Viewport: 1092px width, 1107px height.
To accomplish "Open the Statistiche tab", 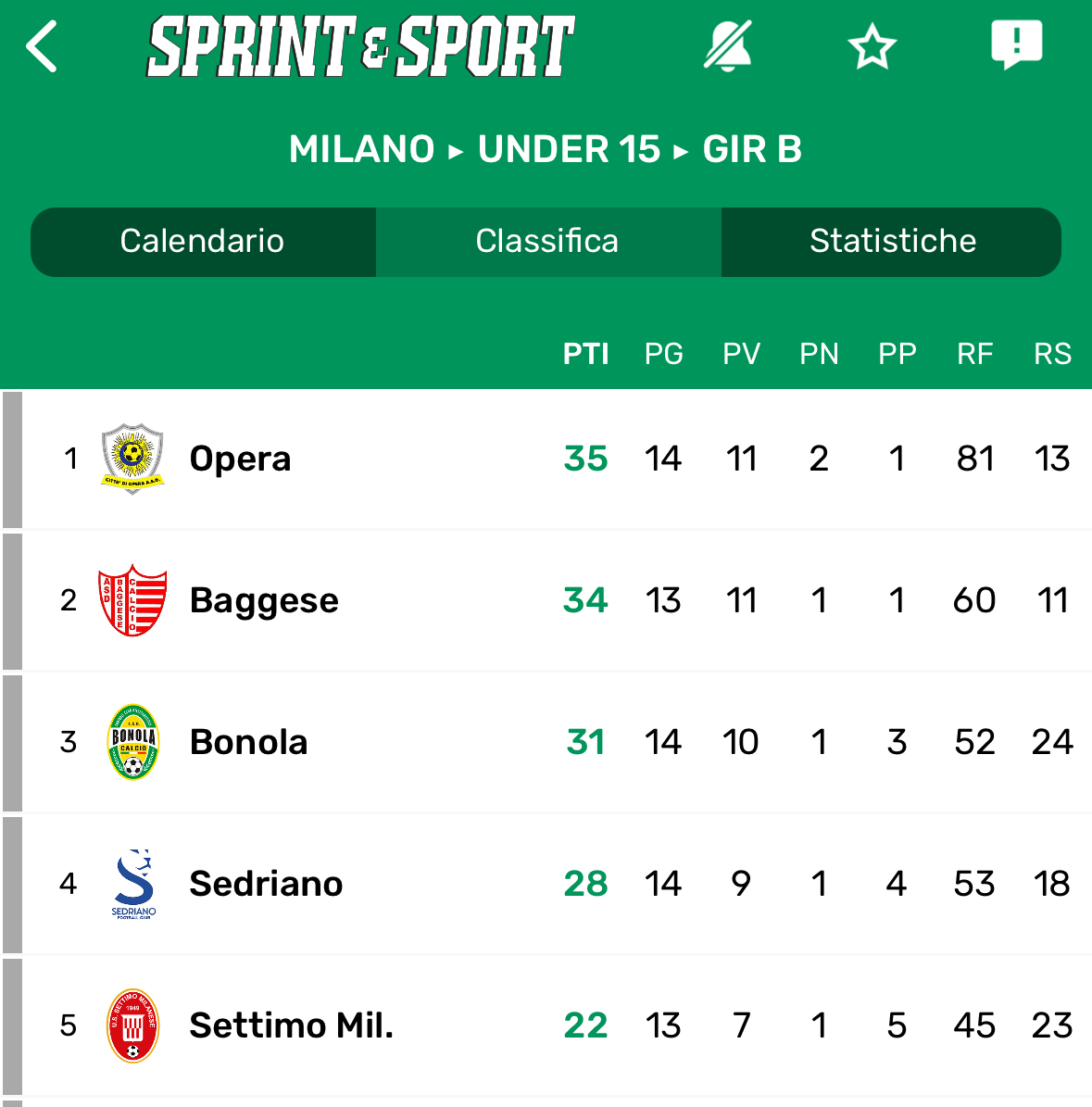I will [893, 242].
